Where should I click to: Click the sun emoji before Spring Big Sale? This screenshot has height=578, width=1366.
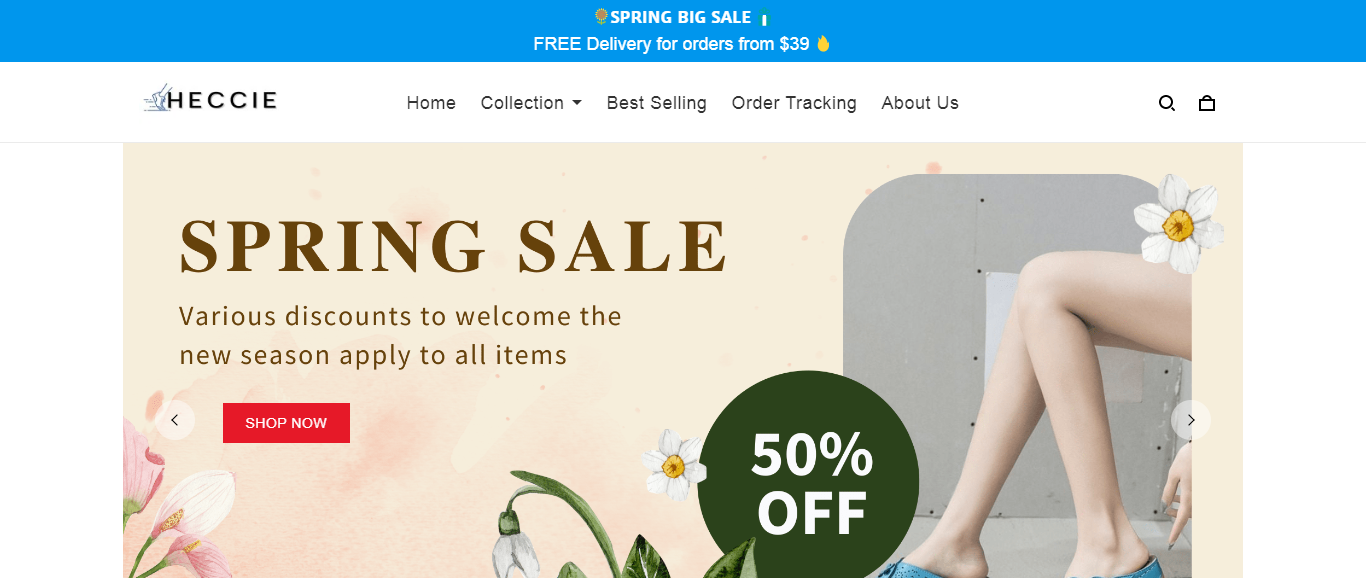point(601,16)
